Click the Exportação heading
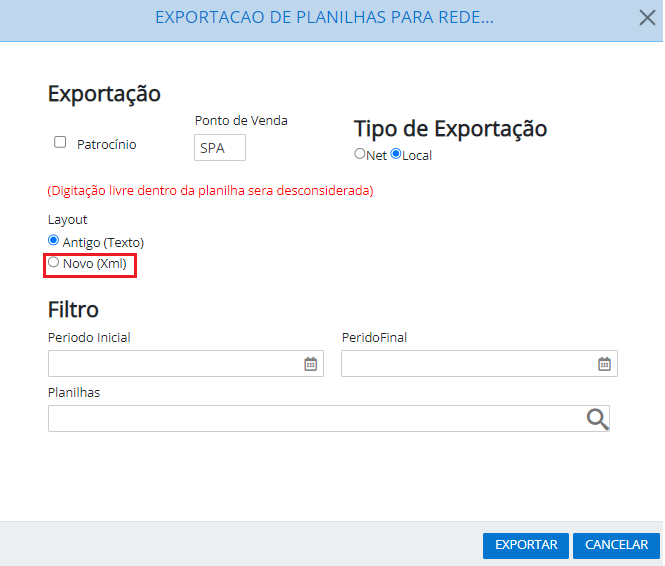The image size is (665, 566). tap(104, 94)
